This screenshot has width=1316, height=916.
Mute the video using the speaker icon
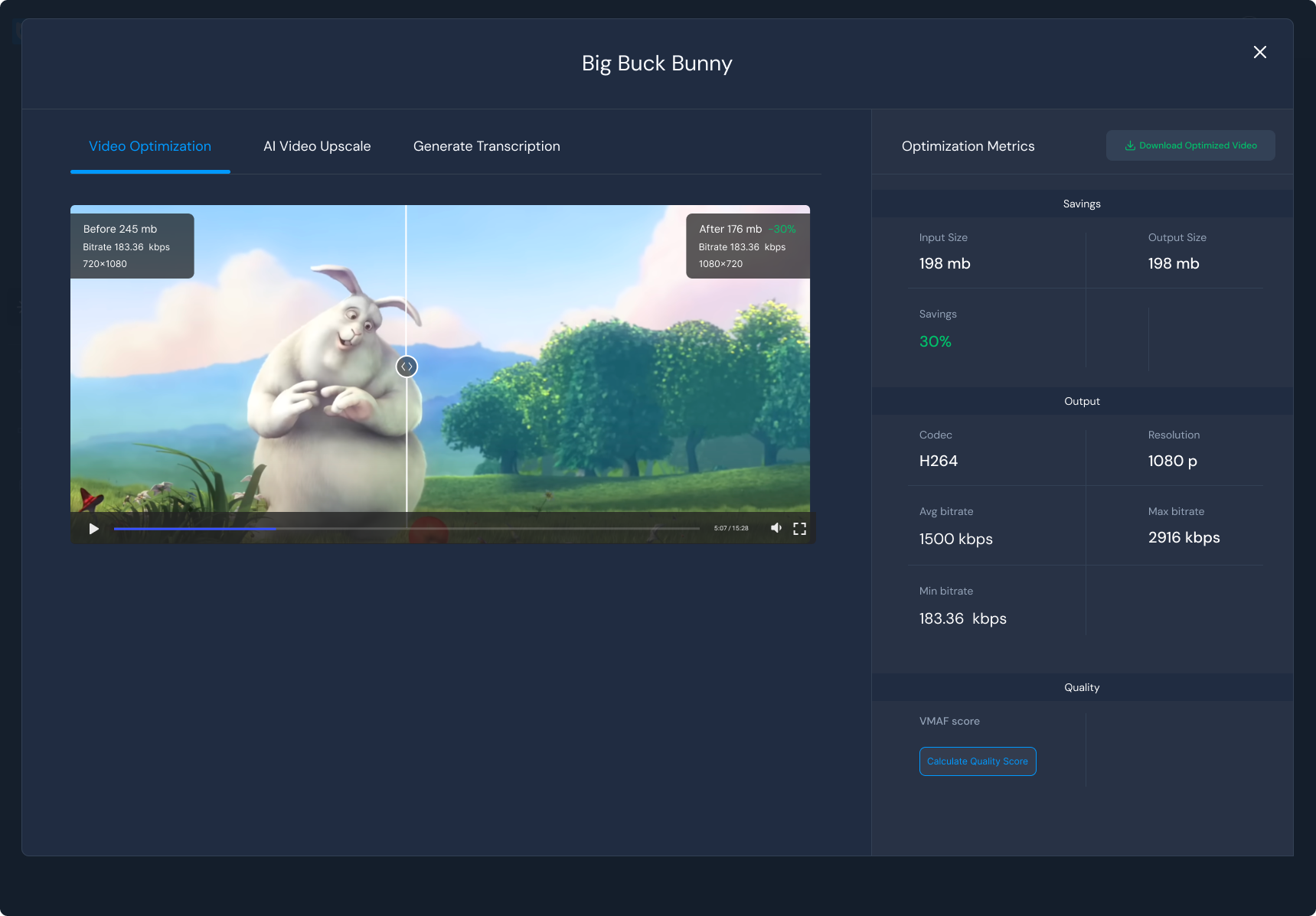pos(776,528)
